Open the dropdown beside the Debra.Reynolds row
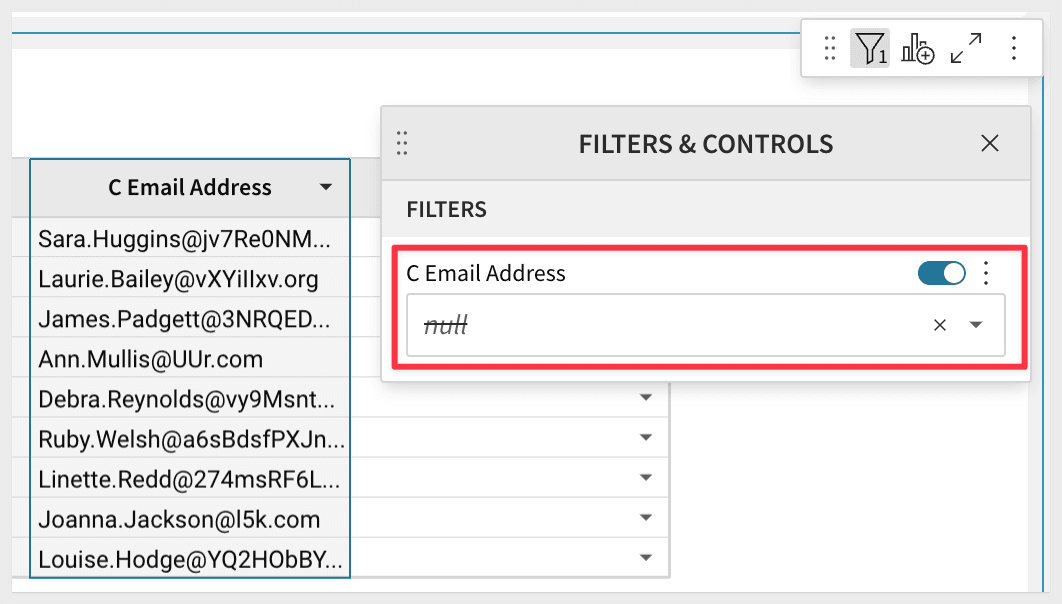 pyautogui.click(x=645, y=398)
